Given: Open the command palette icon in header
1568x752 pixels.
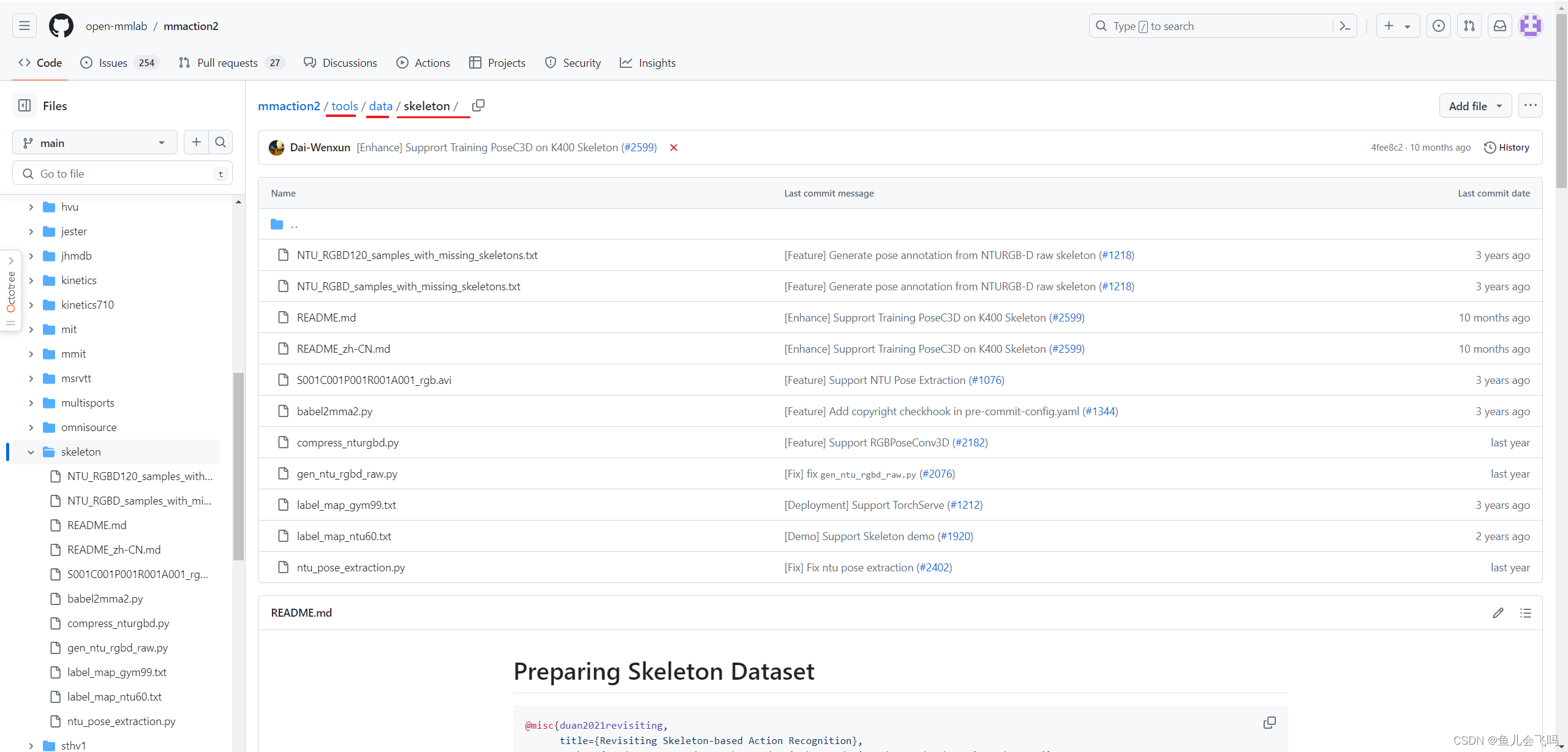Looking at the screenshot, I should (x=1345, y=26).
